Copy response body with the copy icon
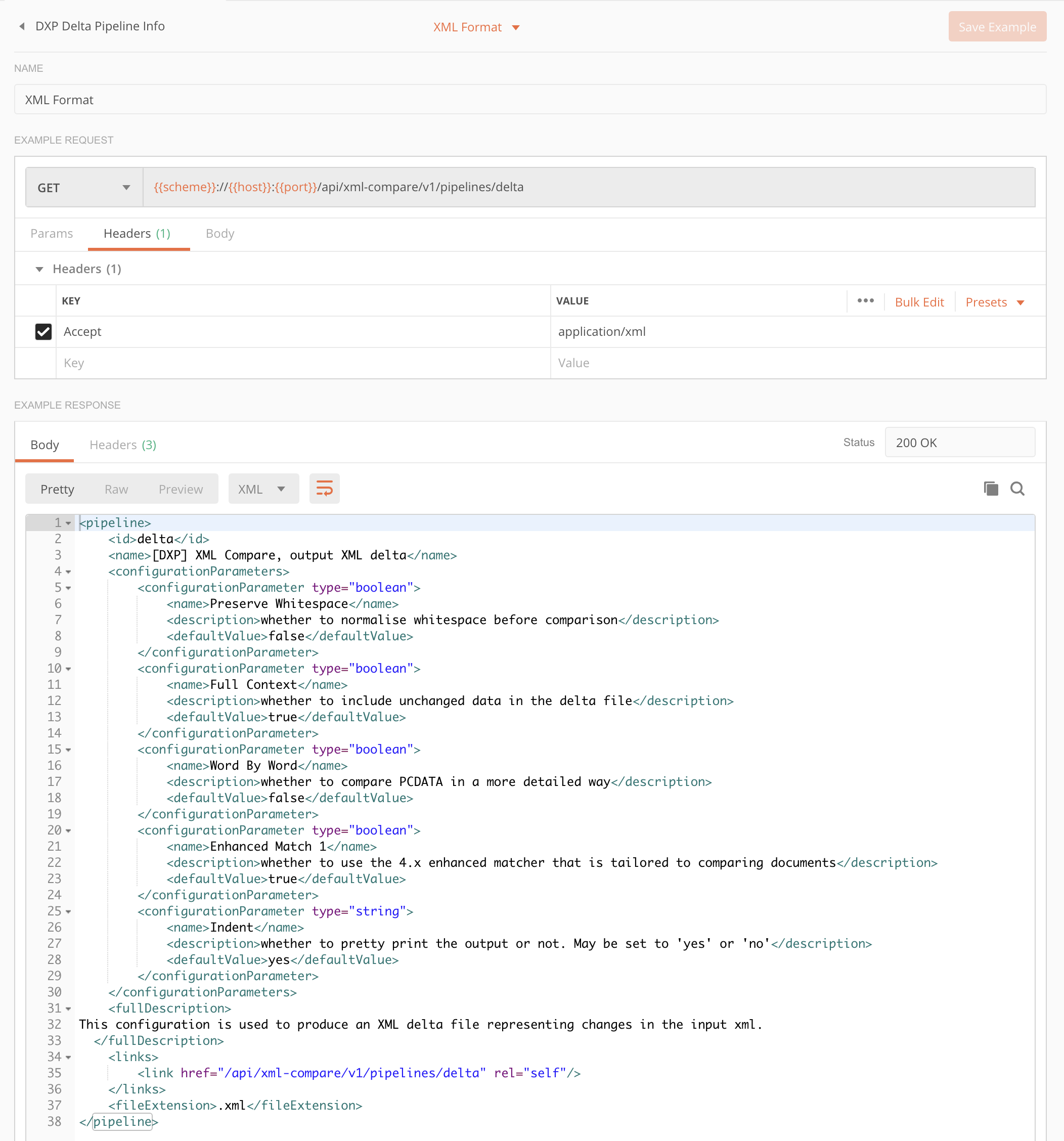The image size is (1064, 1141). (991, 489)
